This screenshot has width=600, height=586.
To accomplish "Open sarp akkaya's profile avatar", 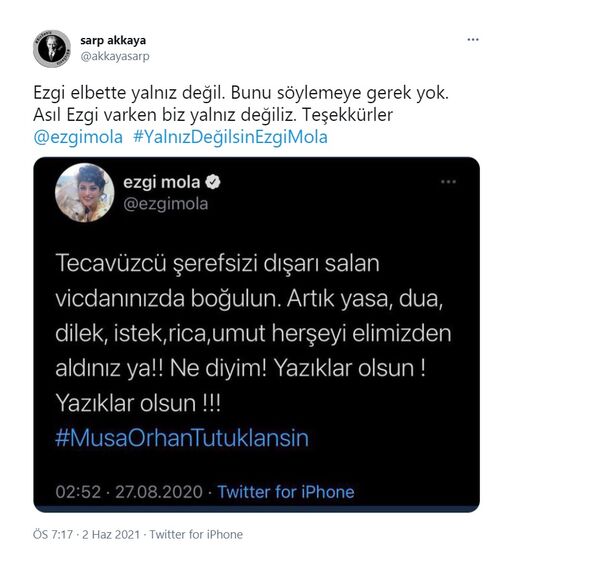I will 52,49.
